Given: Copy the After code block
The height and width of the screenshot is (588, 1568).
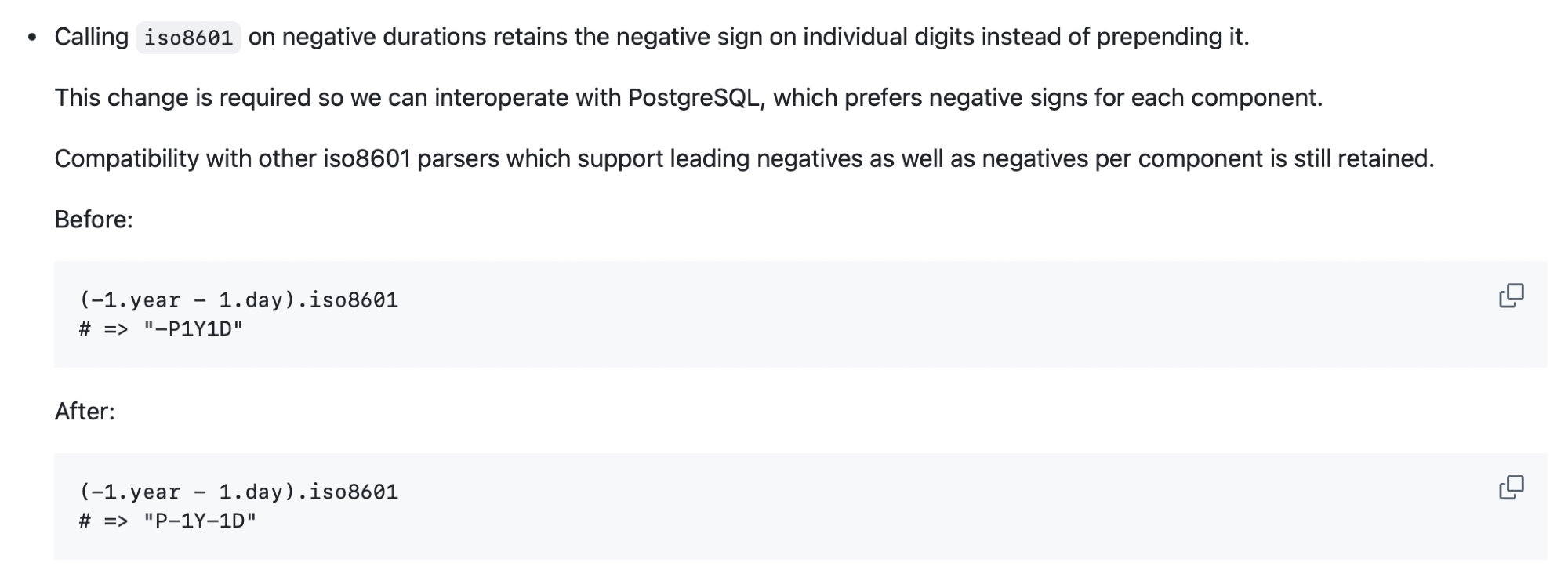Looking at the screenshot, I should pos(1511,488).
